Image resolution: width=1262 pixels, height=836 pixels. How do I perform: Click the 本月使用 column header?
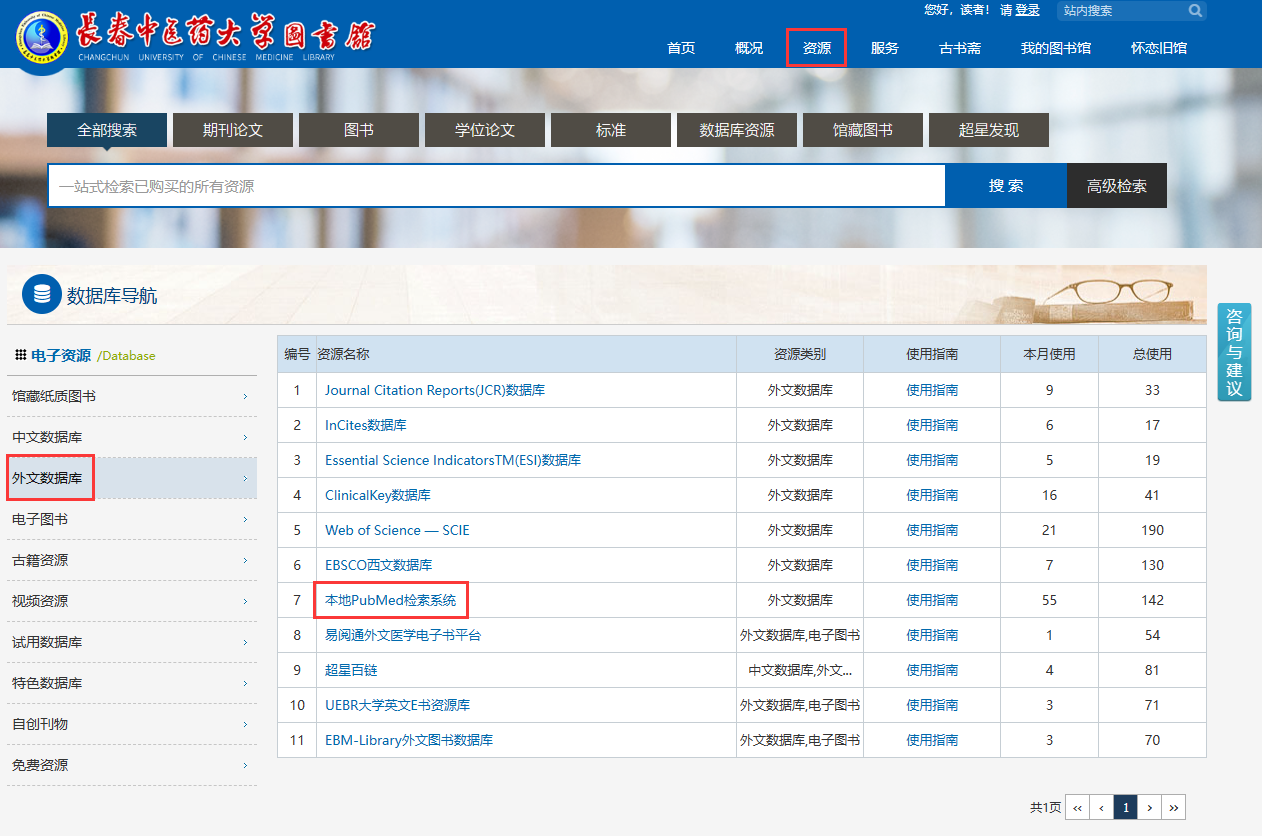[x=1049, y=354]
